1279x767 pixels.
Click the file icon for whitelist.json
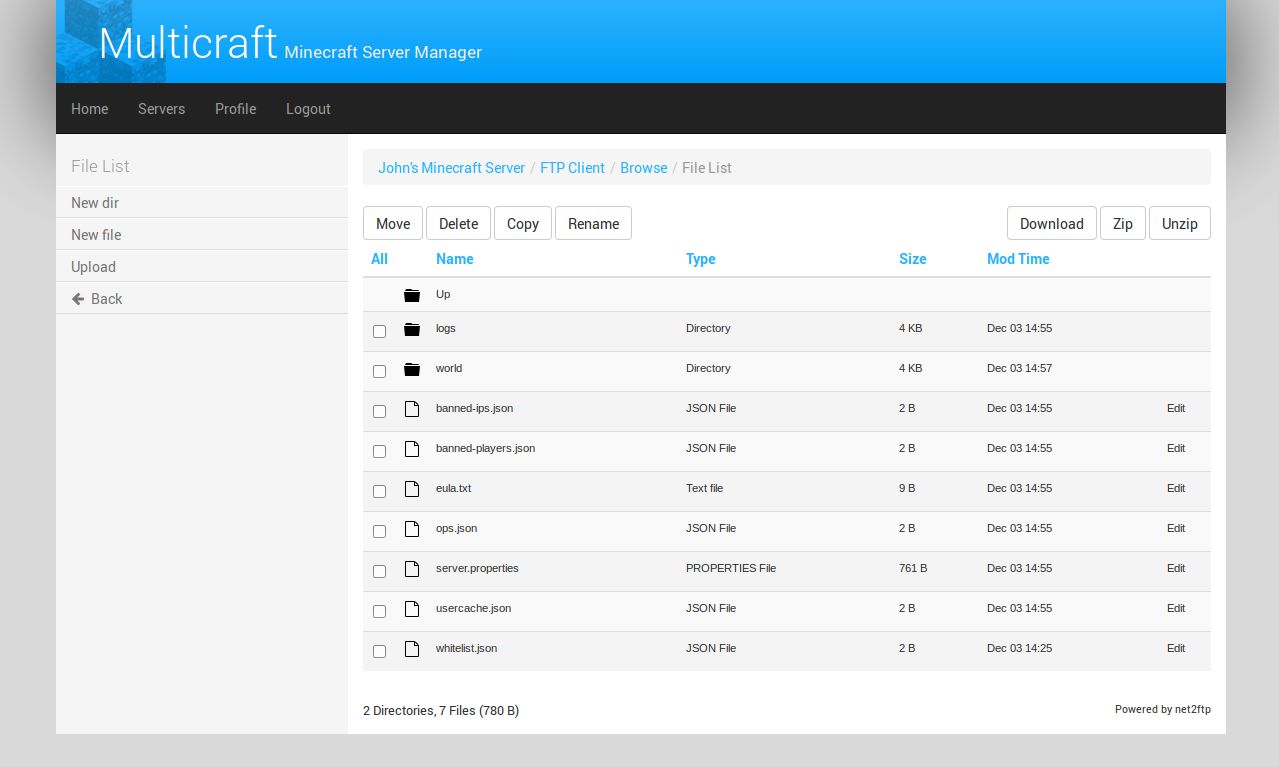412,649
